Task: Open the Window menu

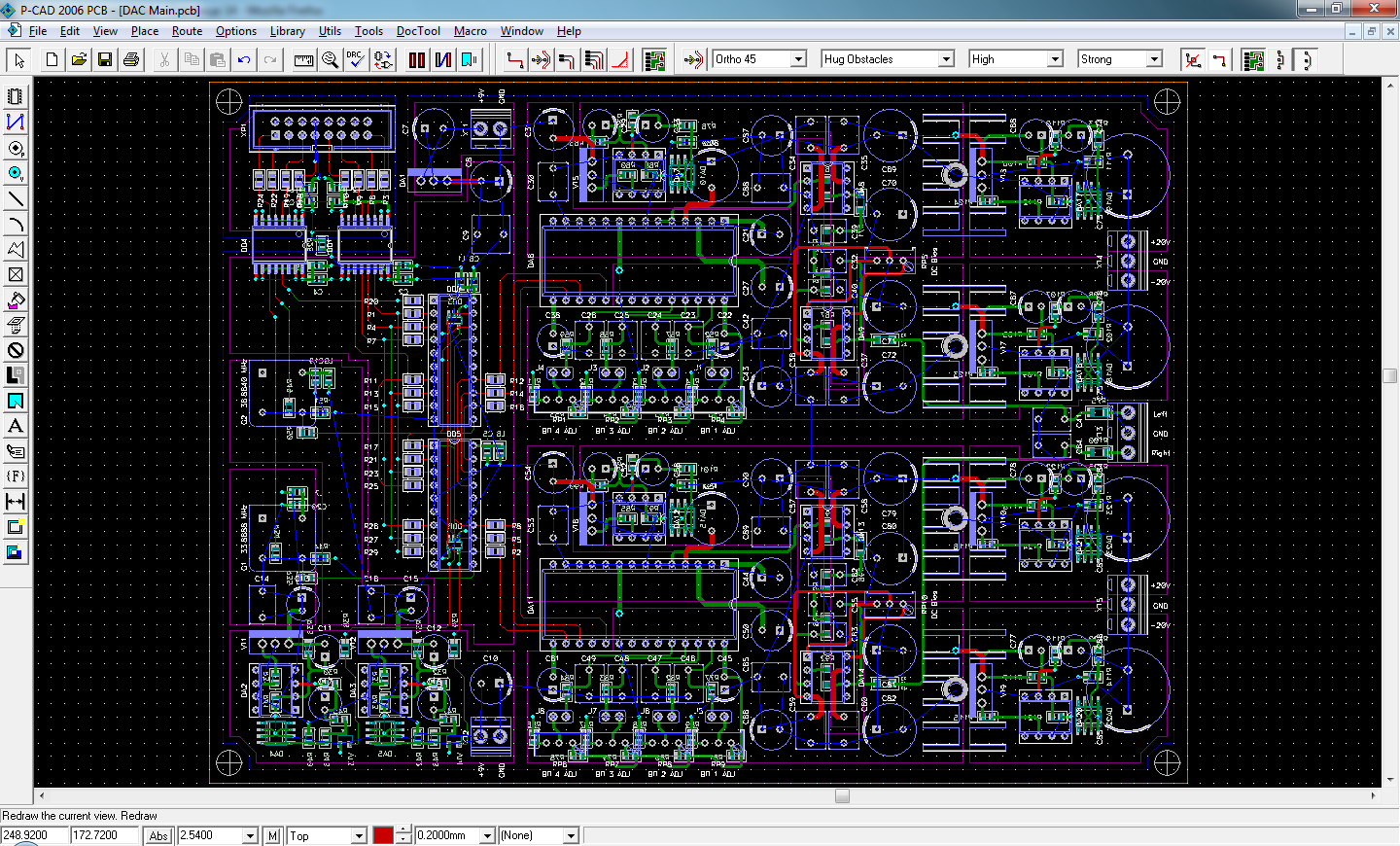Action: [x=522, y=31]
